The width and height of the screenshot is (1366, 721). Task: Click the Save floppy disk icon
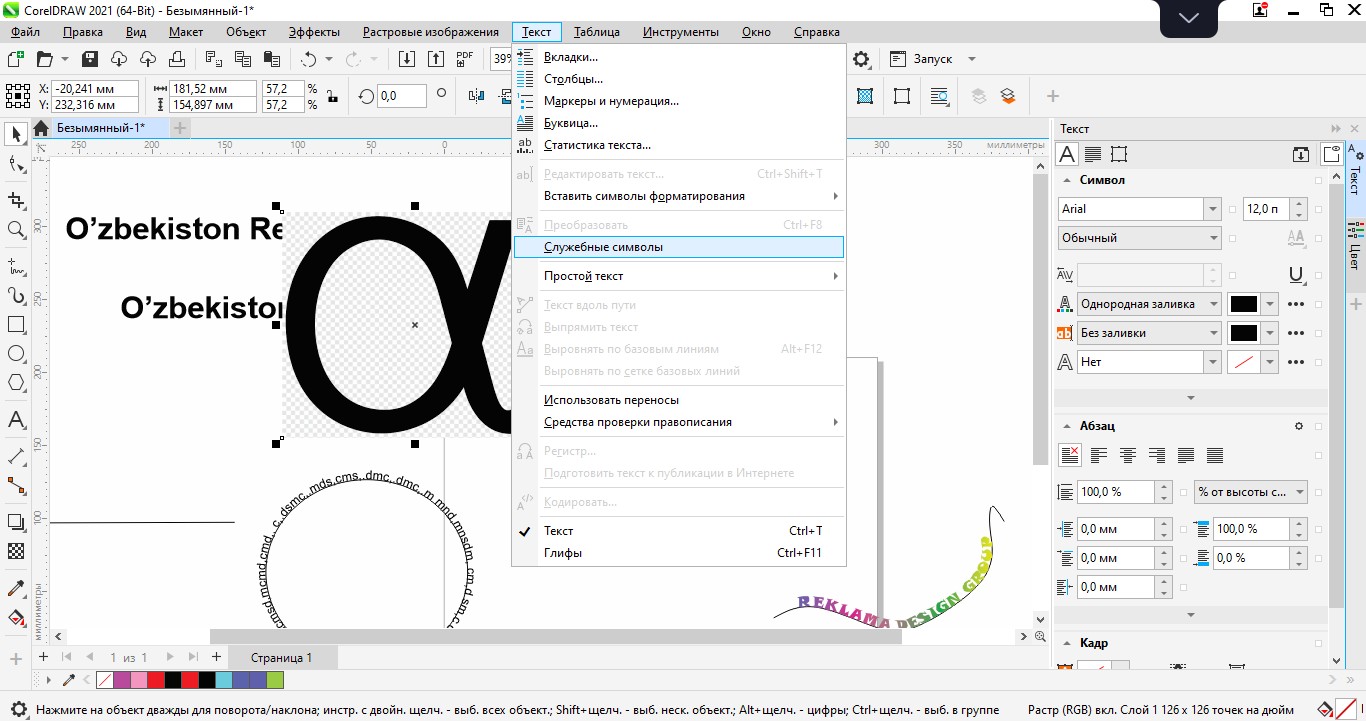click(89, 59)
